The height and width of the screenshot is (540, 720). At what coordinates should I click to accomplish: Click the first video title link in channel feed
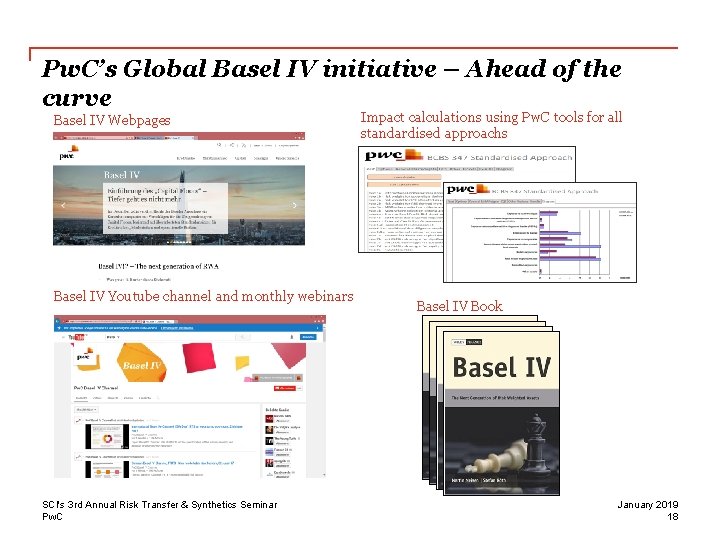[187, 428]
